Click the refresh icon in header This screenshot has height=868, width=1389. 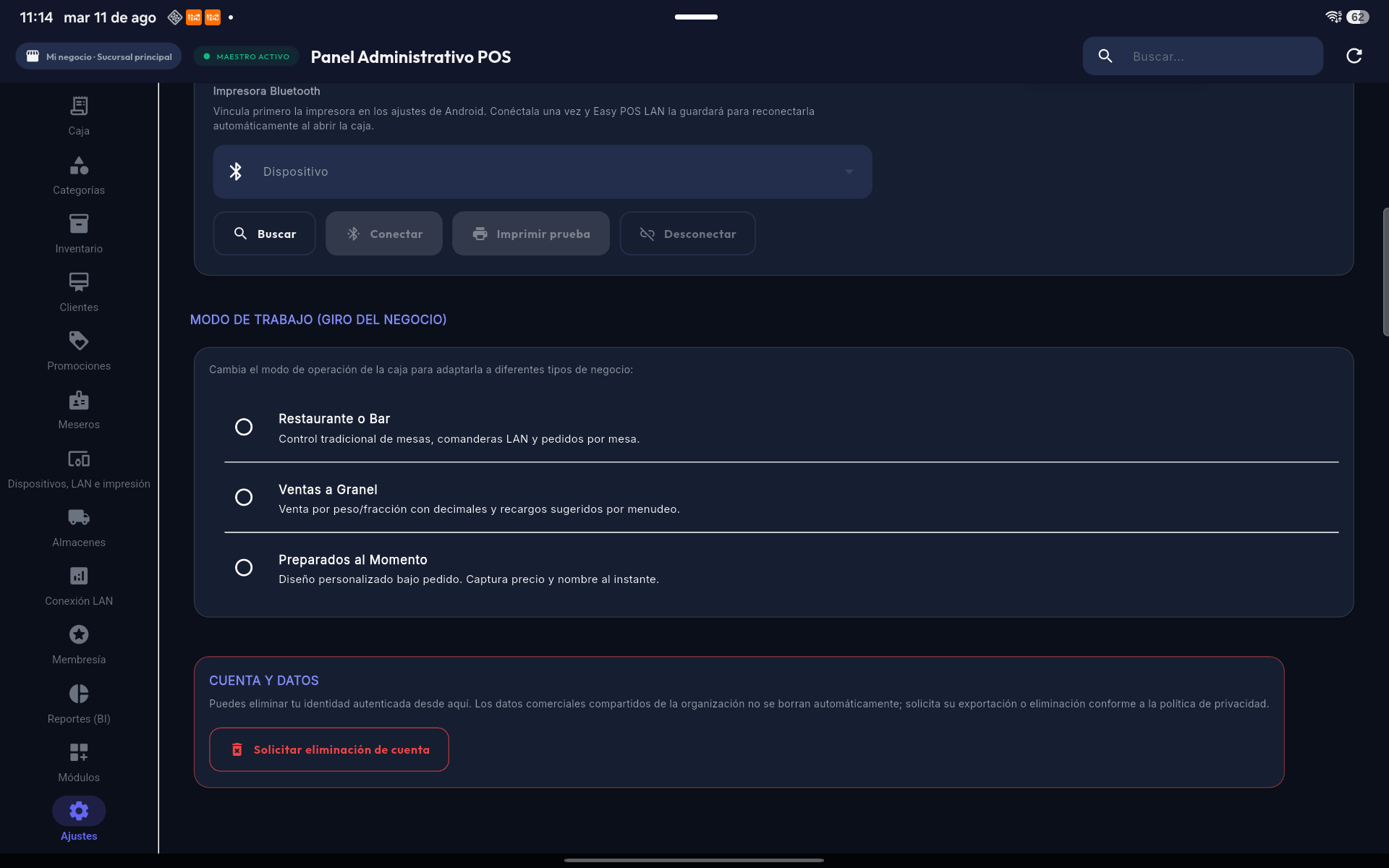click(1354, 56)
